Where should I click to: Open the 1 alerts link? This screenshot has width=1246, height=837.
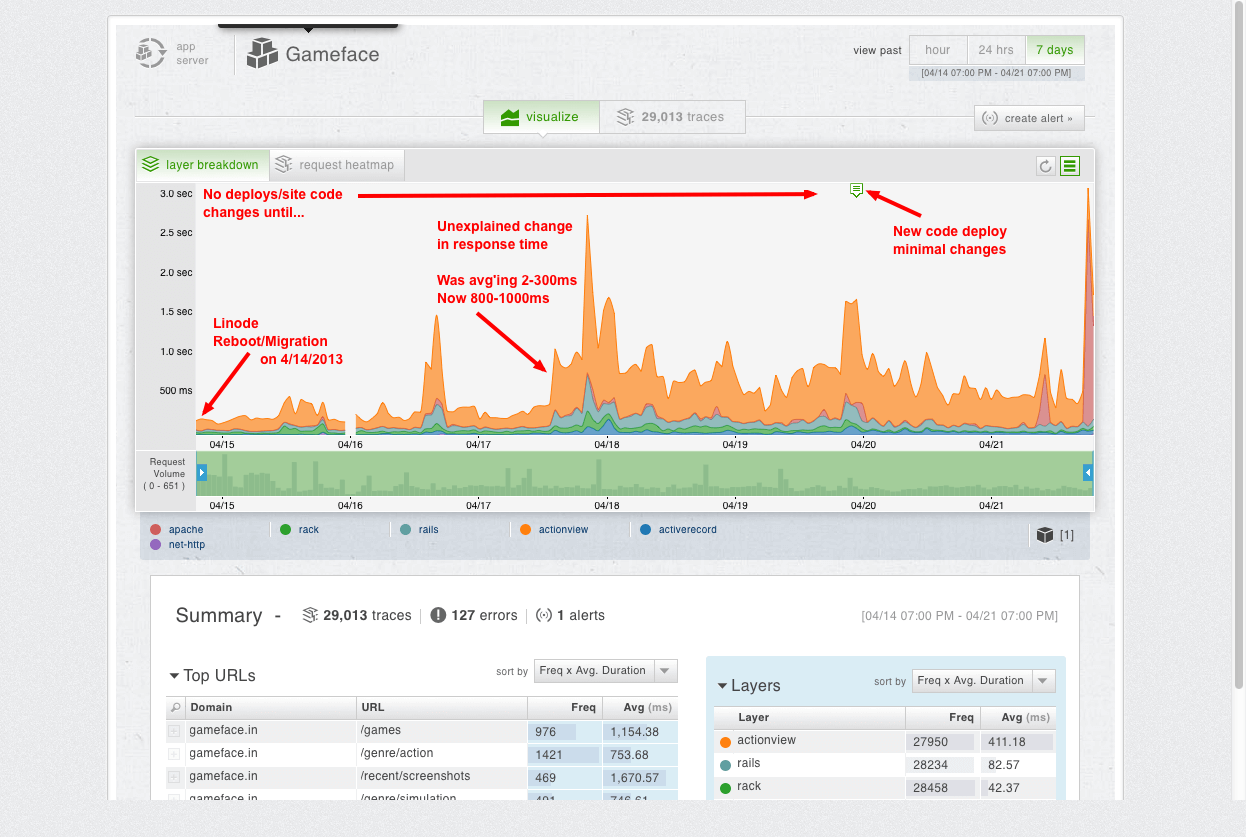581,615
